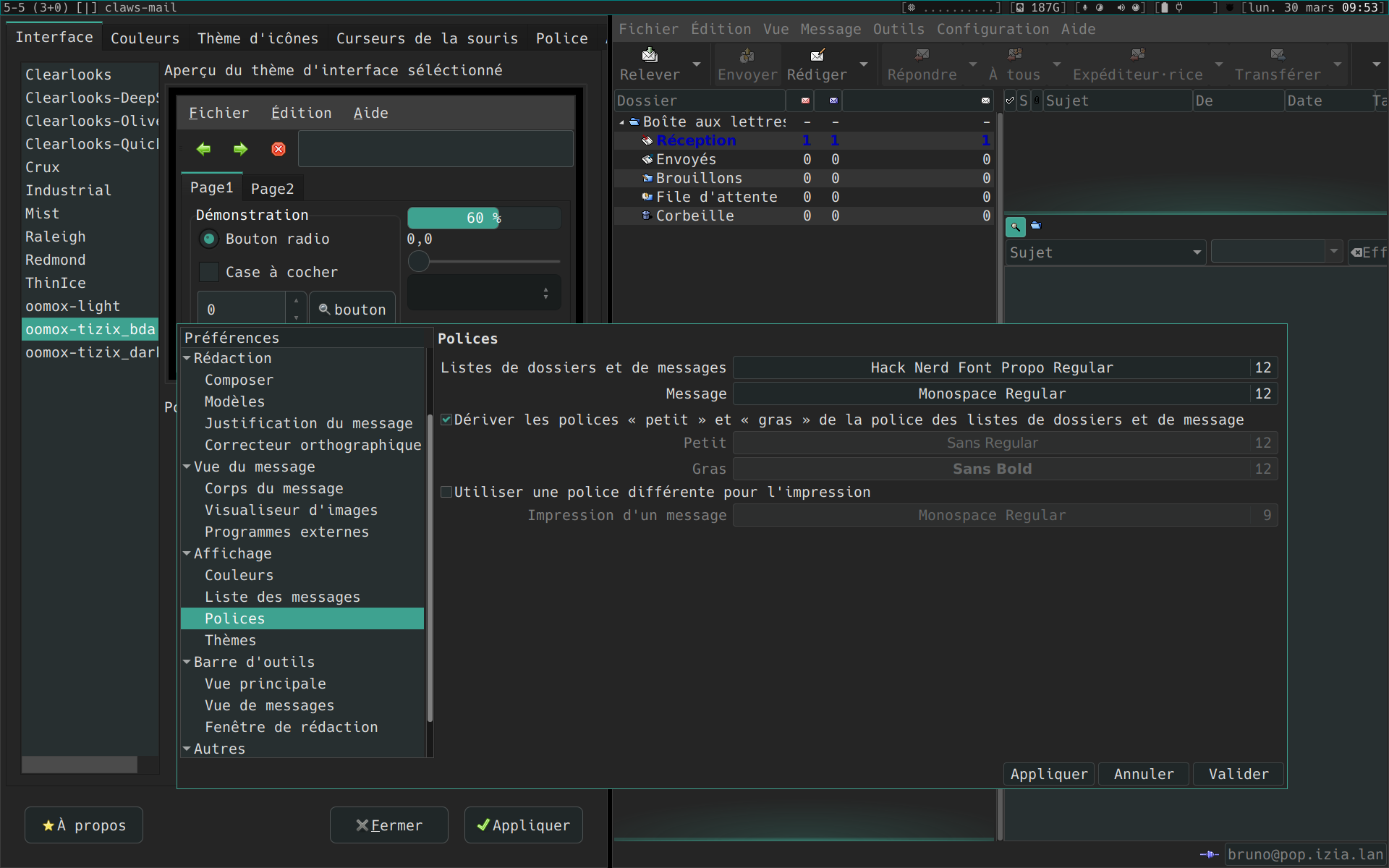
Task: Click the Relever mail toolbar icon
Action: pyautogui.click(x=650, y=56)
